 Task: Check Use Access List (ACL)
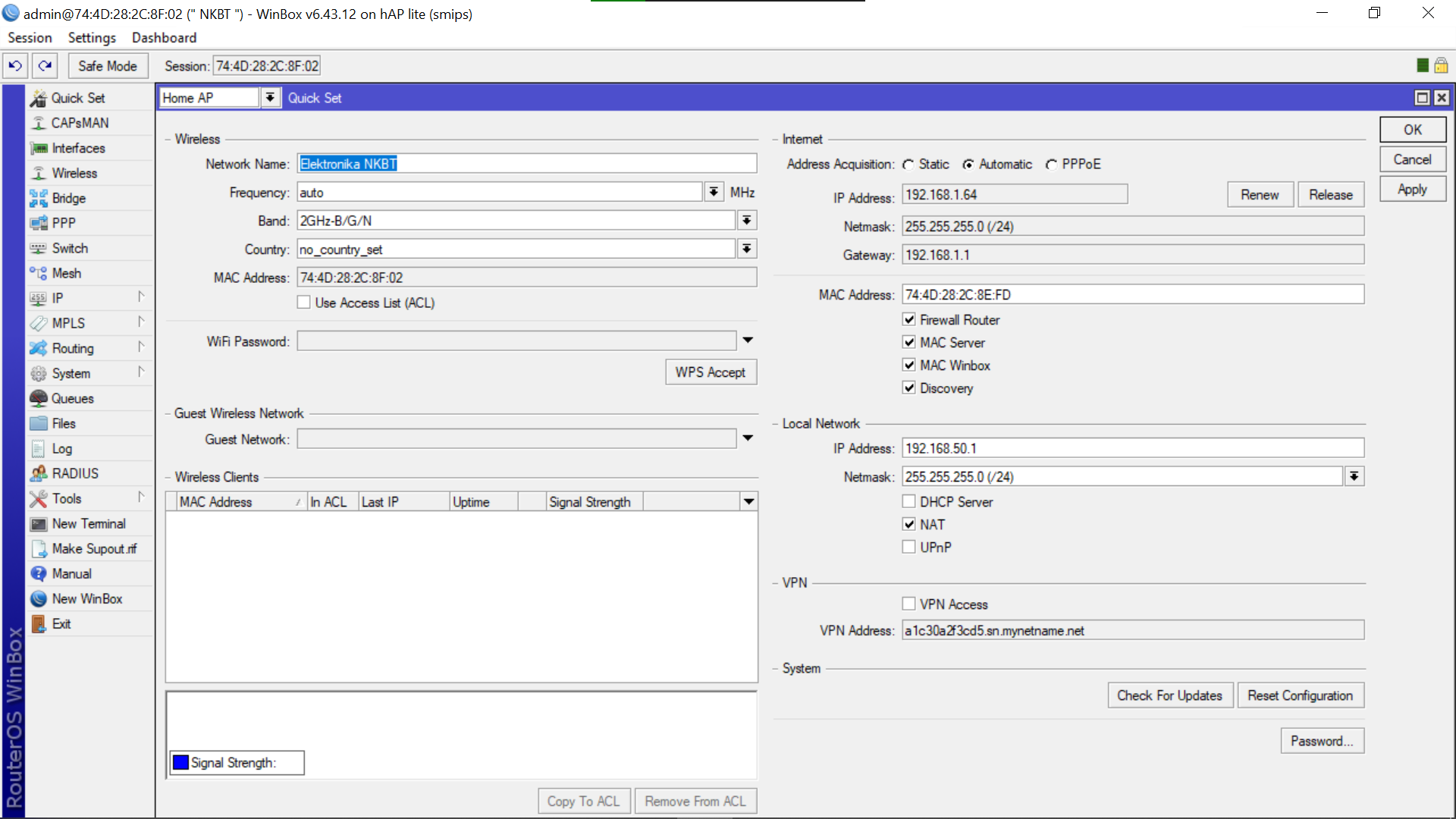[x=304, y=303]
